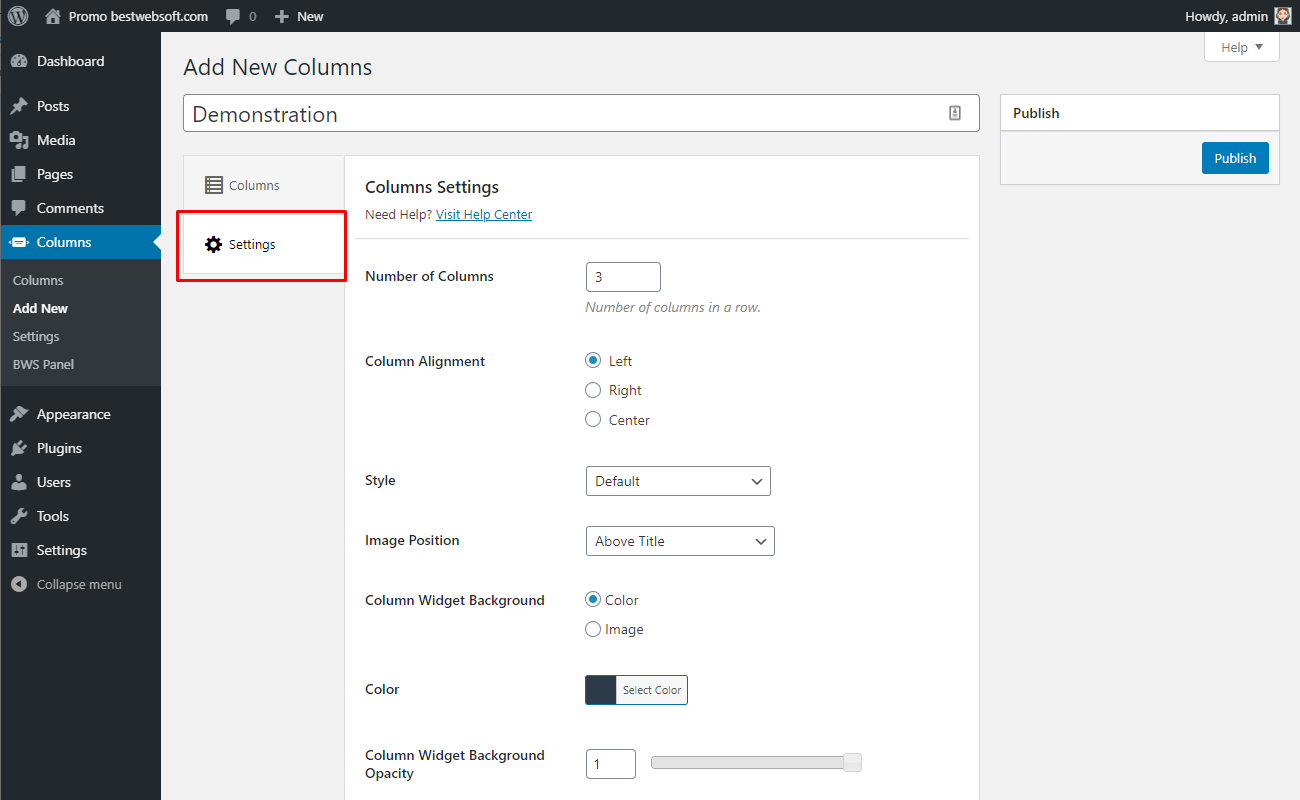The width and height of the screenshot is (1300, 800).
Task: Click the admin avatar in top bar
Action: pos(1283,16)
